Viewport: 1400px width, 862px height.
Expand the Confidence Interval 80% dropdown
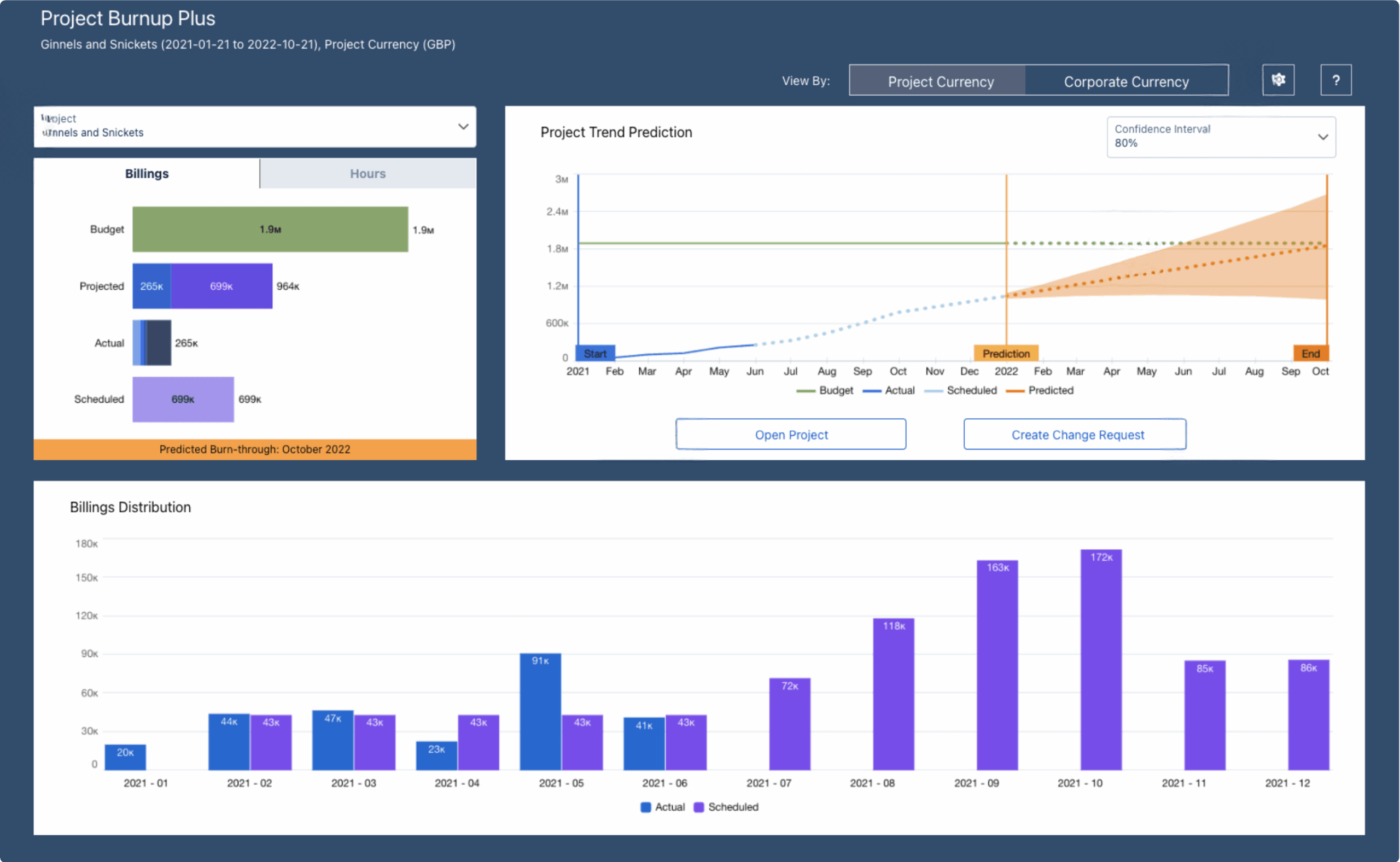(1221, 137)
